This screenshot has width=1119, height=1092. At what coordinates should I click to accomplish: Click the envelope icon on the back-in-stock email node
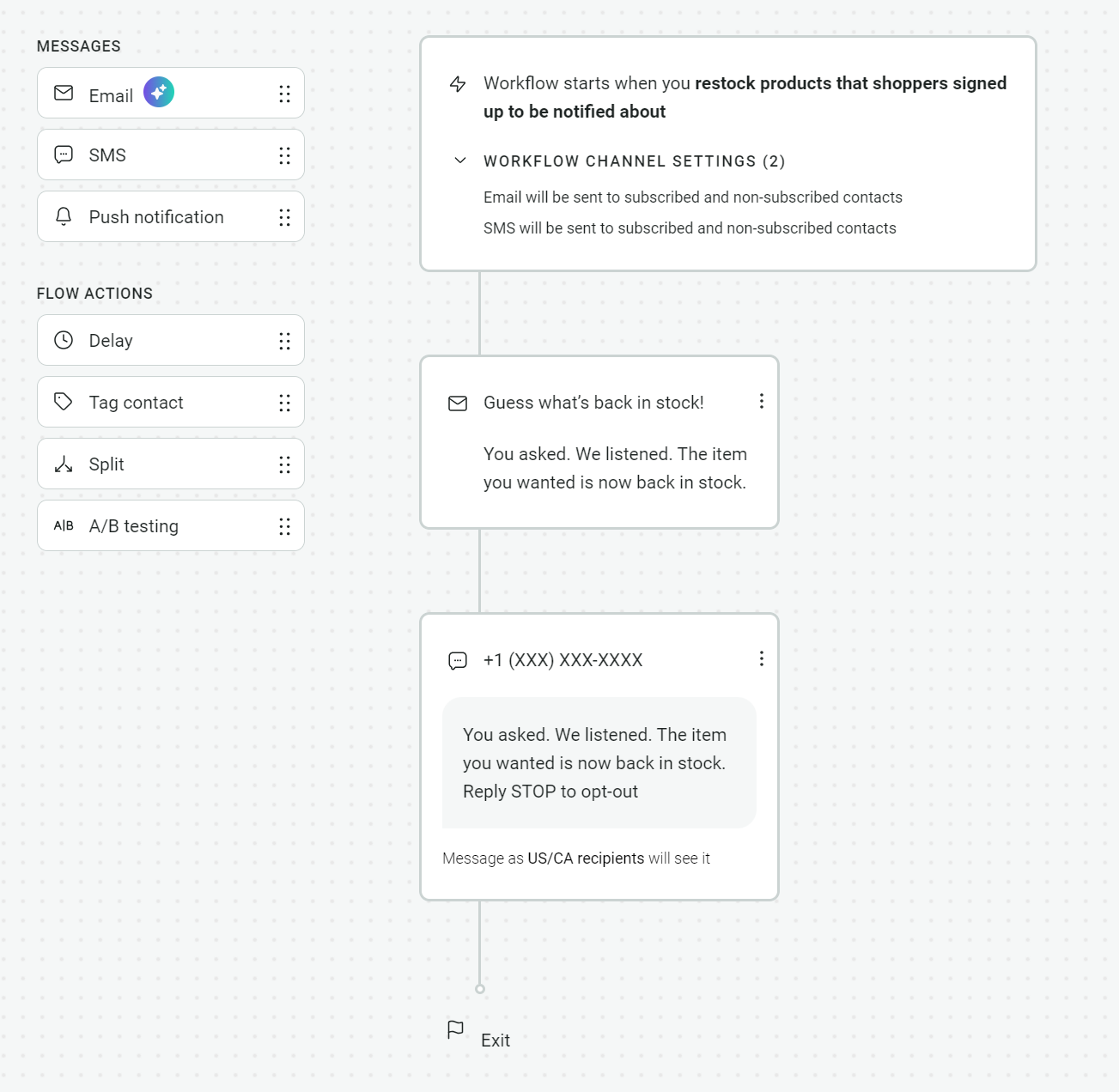[x=458, y=403]
